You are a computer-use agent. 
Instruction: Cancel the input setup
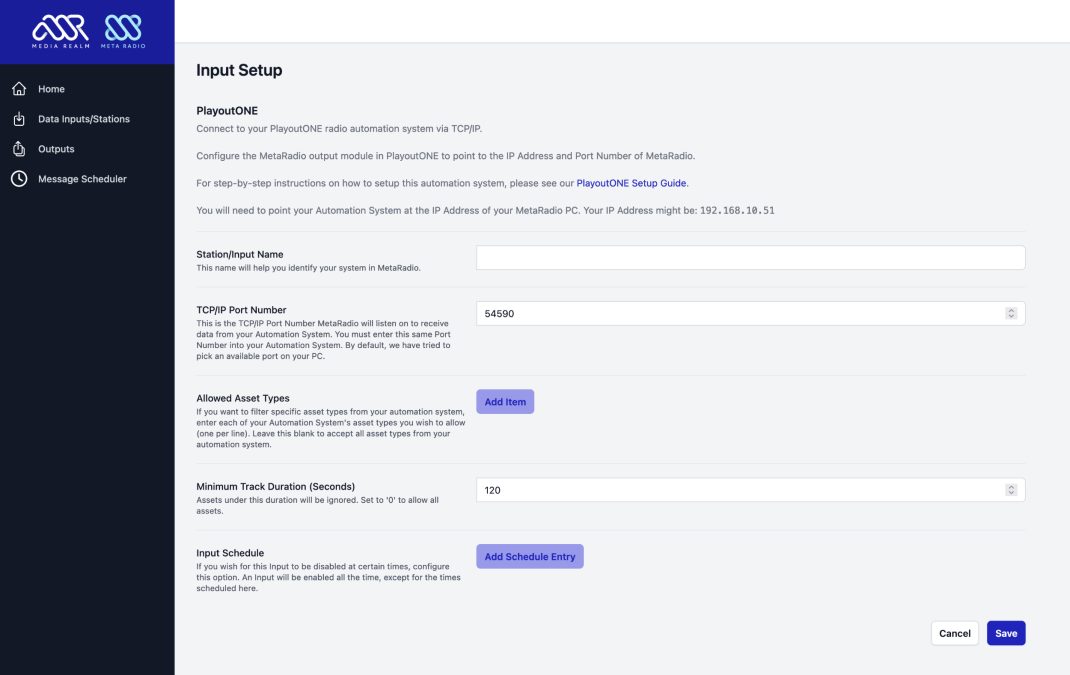954,633
